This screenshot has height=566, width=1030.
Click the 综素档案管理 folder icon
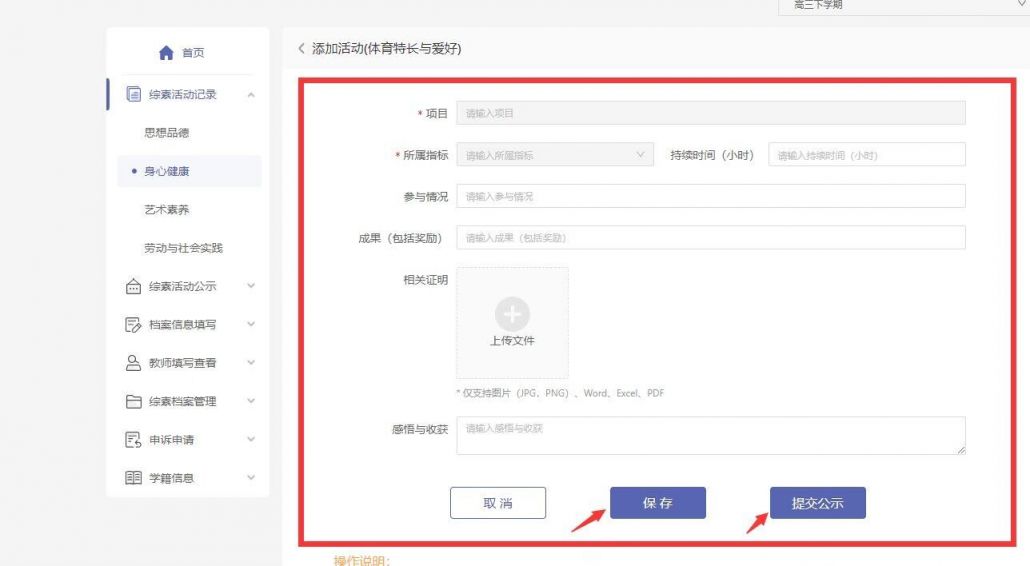click(133, 401)
